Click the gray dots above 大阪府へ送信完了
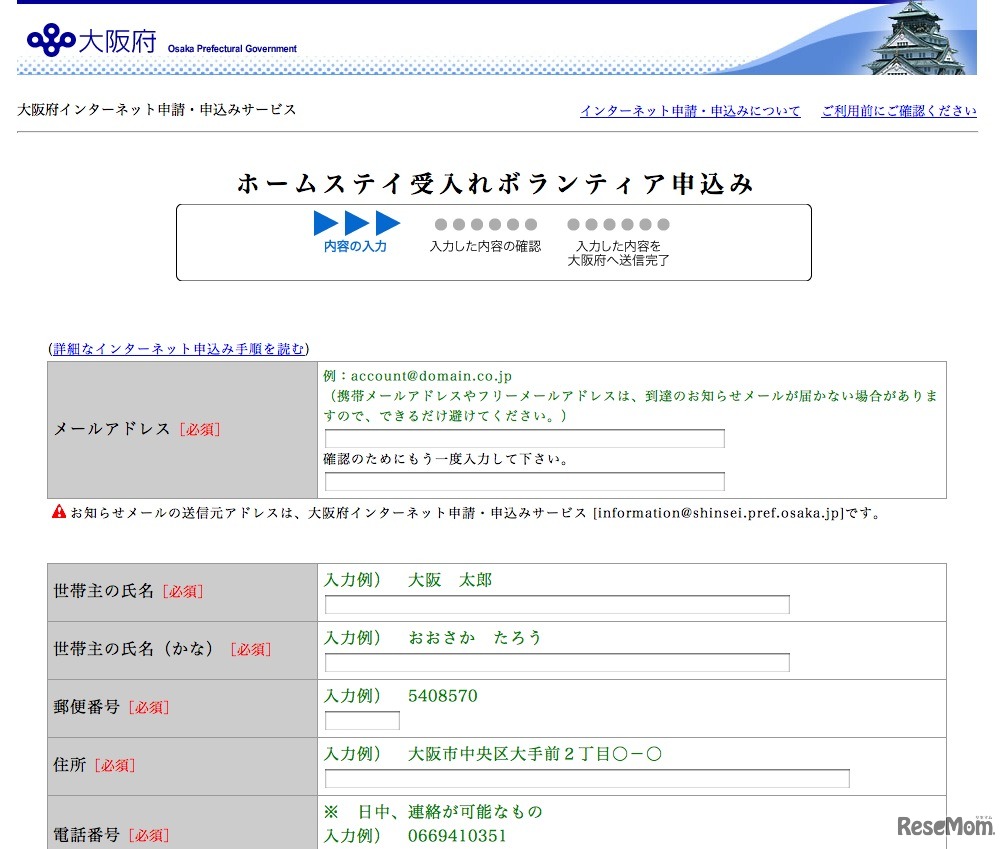The image size is (1008, 849). 618,225
